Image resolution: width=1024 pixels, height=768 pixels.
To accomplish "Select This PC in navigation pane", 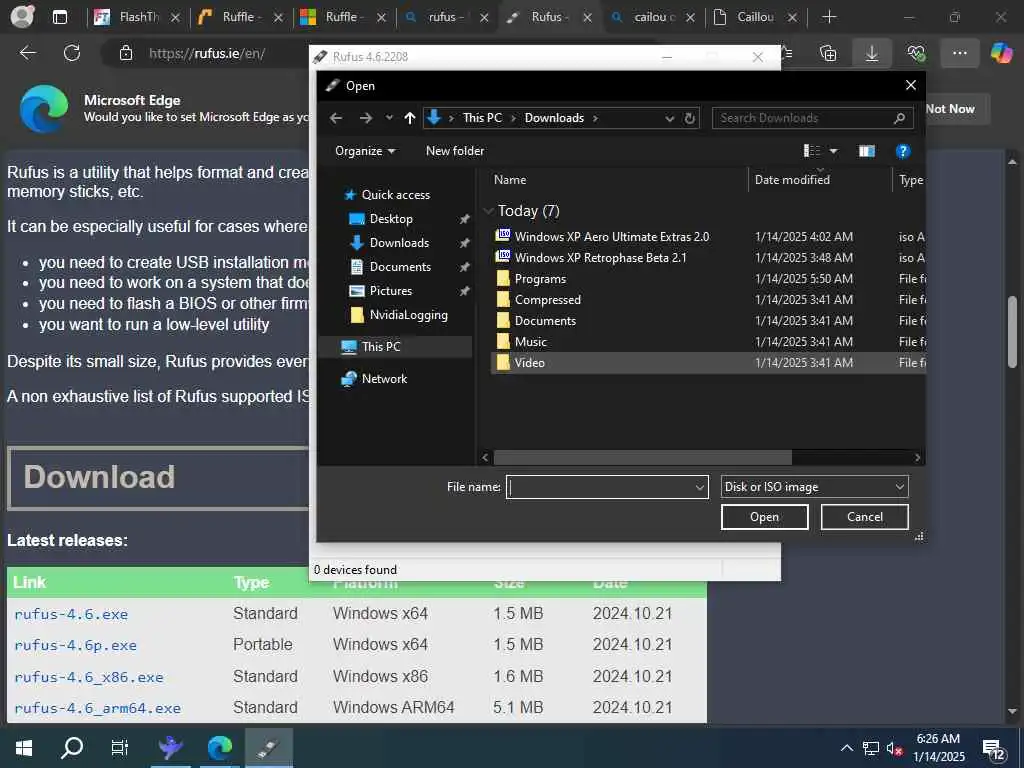I will point(381,347).
